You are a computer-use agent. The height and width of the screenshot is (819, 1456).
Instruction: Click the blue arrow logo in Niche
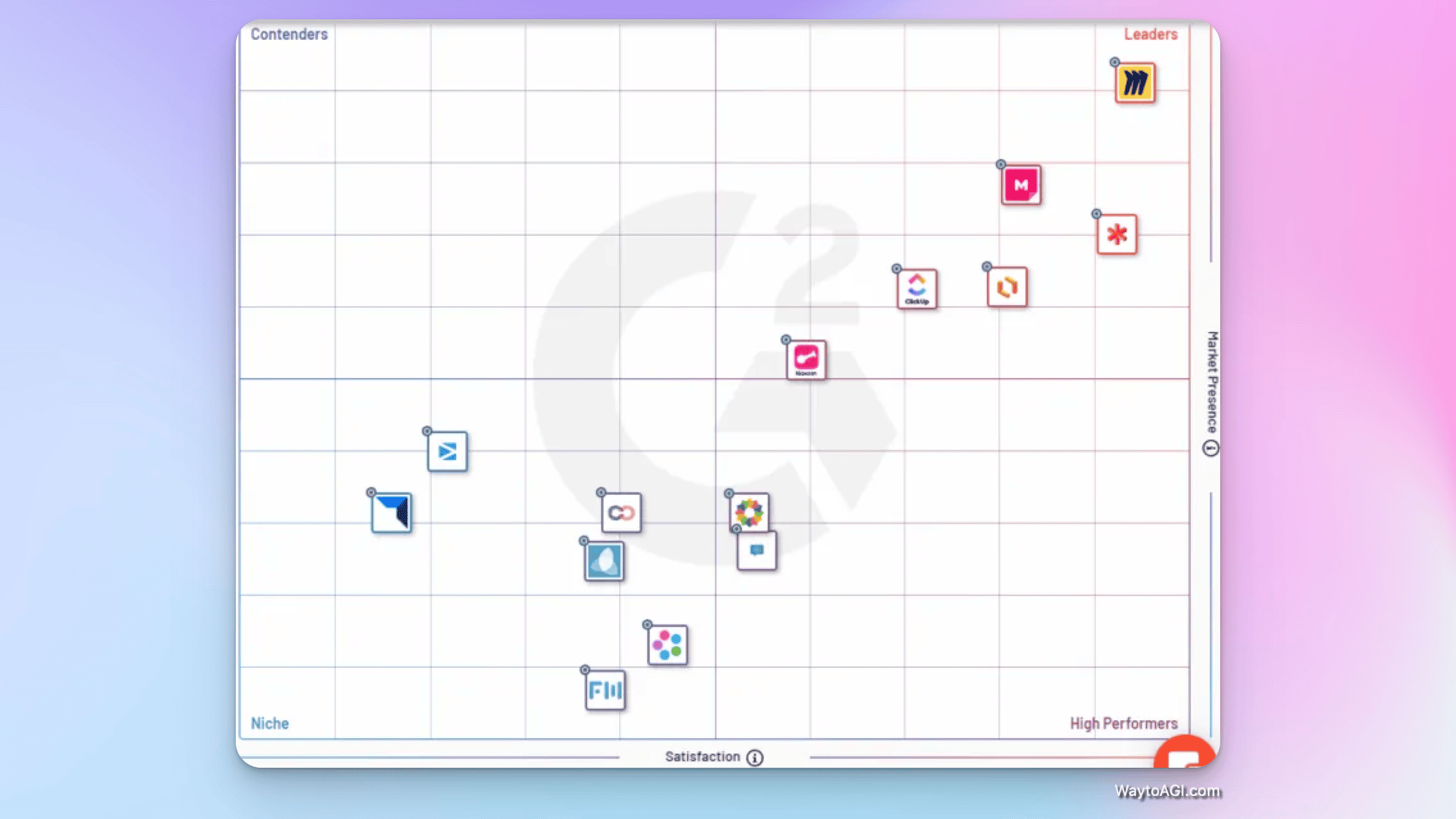point(447,452)
